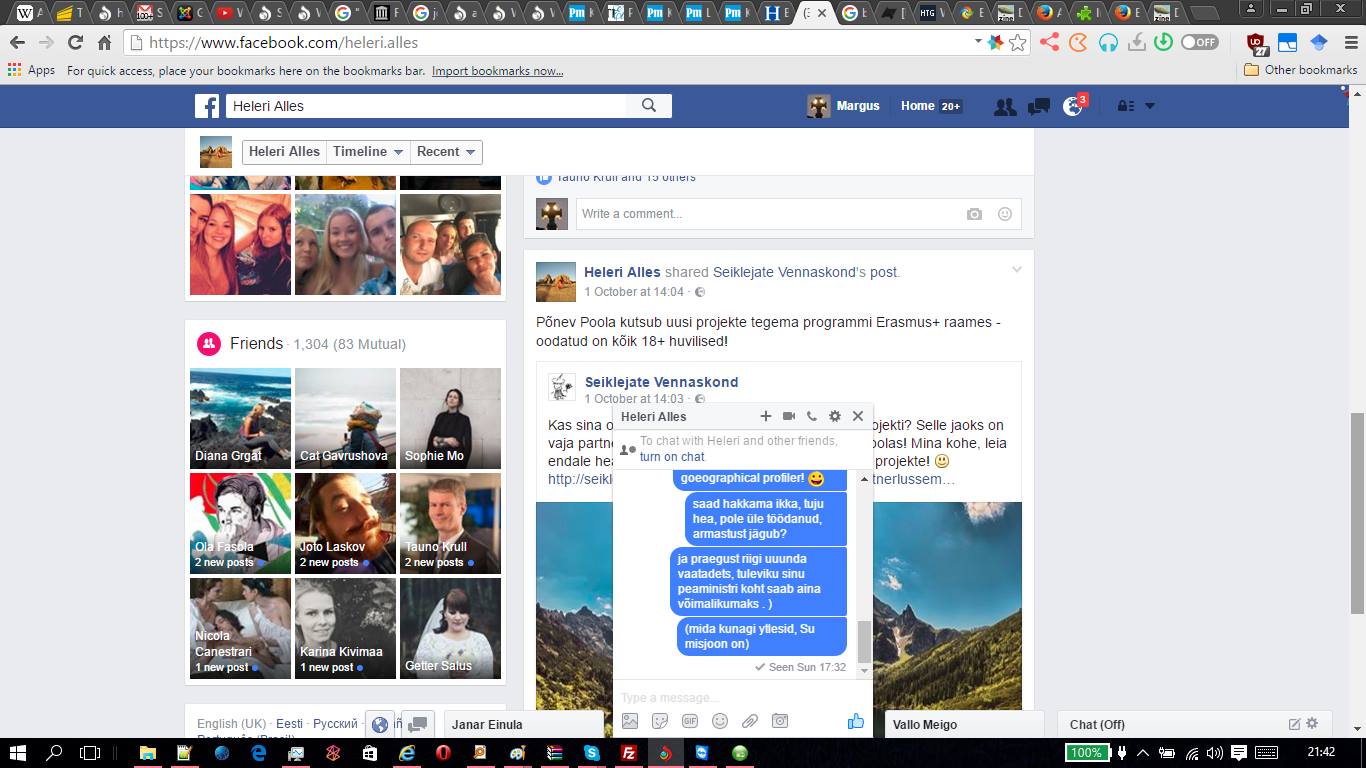Open the Friends section heading
Screen dimensions: 1366x768
(x=256, y=343)
